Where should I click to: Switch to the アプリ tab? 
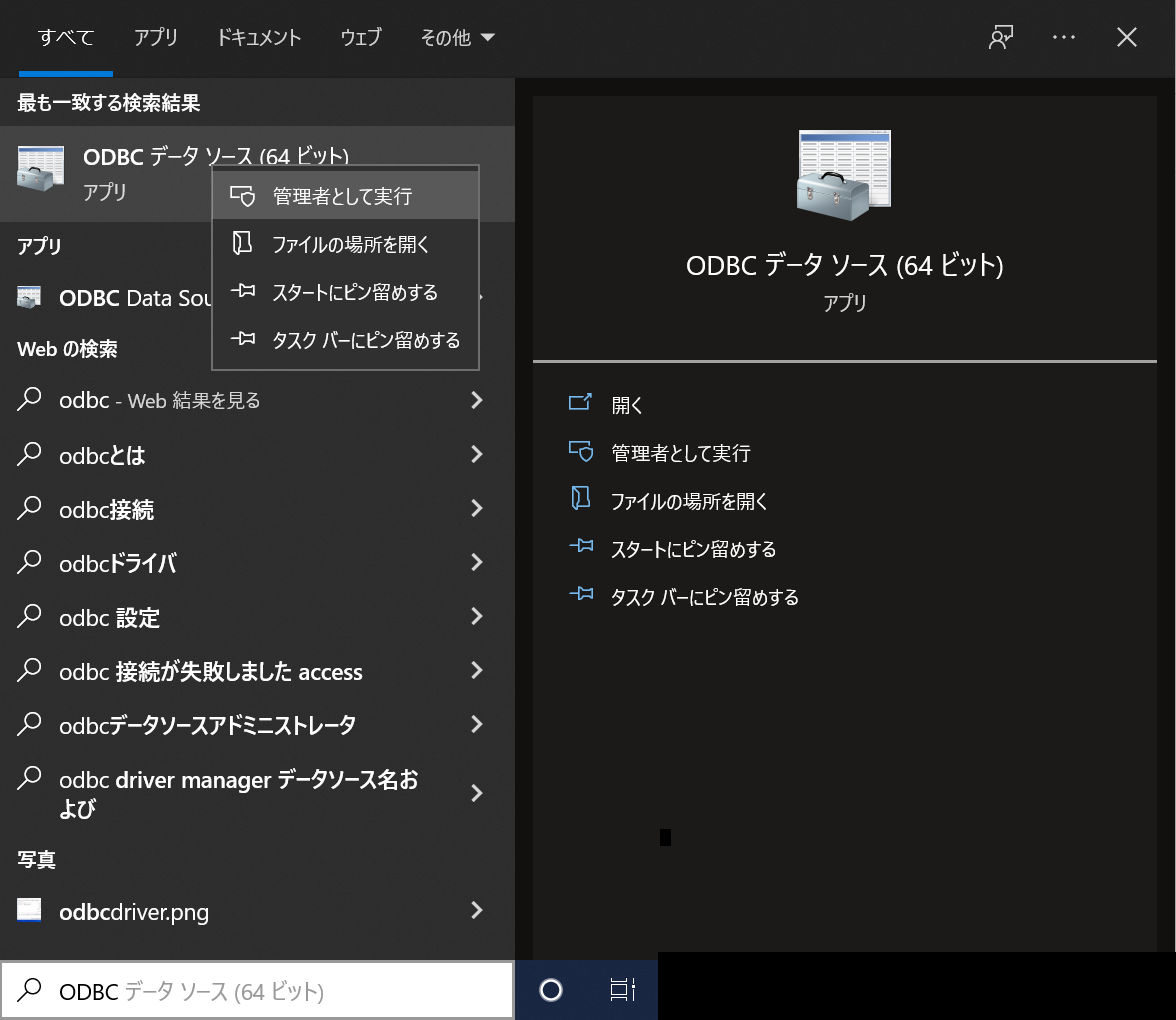(x=155, y=37)
